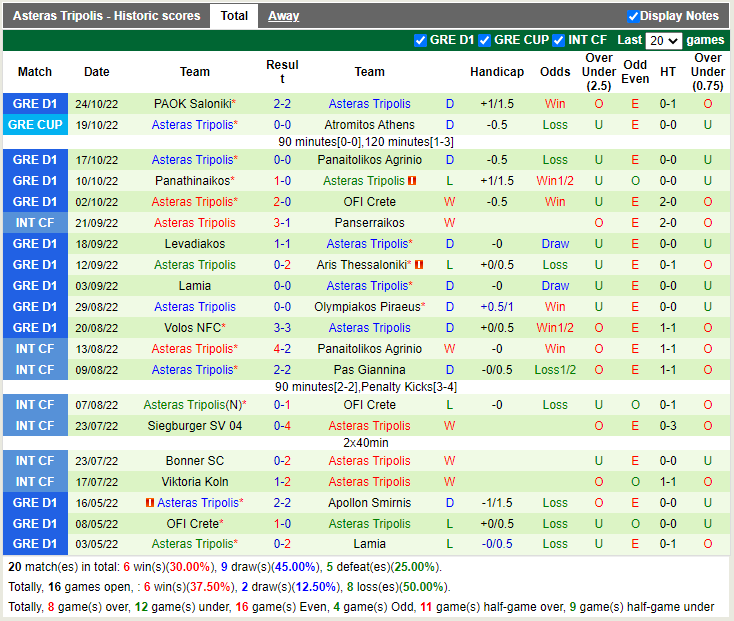Open Levadiakos team page
The image size is (734, 621).
[195, 244]
